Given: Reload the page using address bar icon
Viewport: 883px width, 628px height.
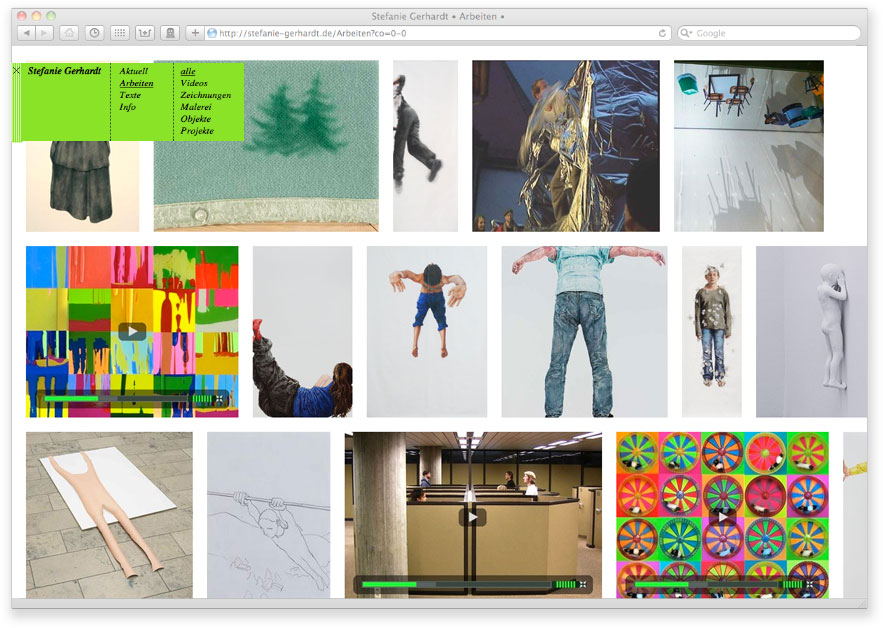Looking at the screenshot, I should pos(662,33).
